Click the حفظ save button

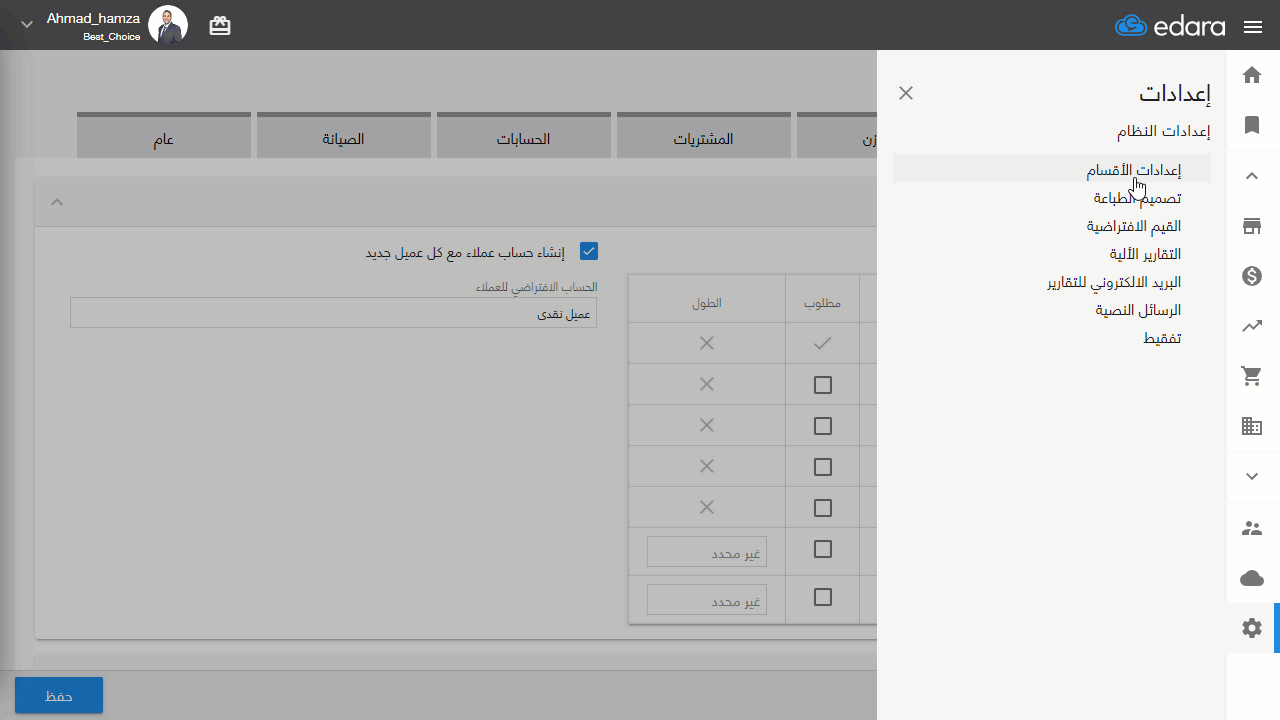[59, 695]
